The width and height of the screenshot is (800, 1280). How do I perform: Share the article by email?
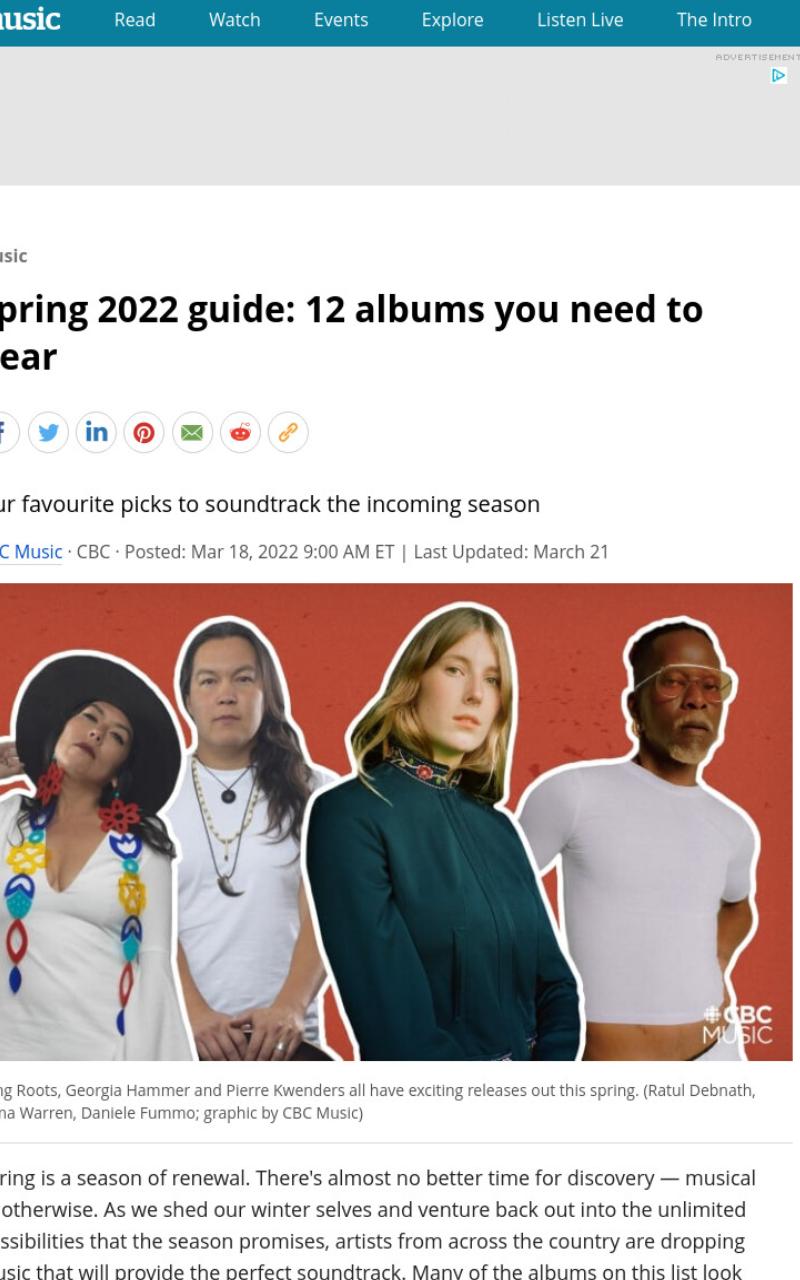[x=192, y=432]
